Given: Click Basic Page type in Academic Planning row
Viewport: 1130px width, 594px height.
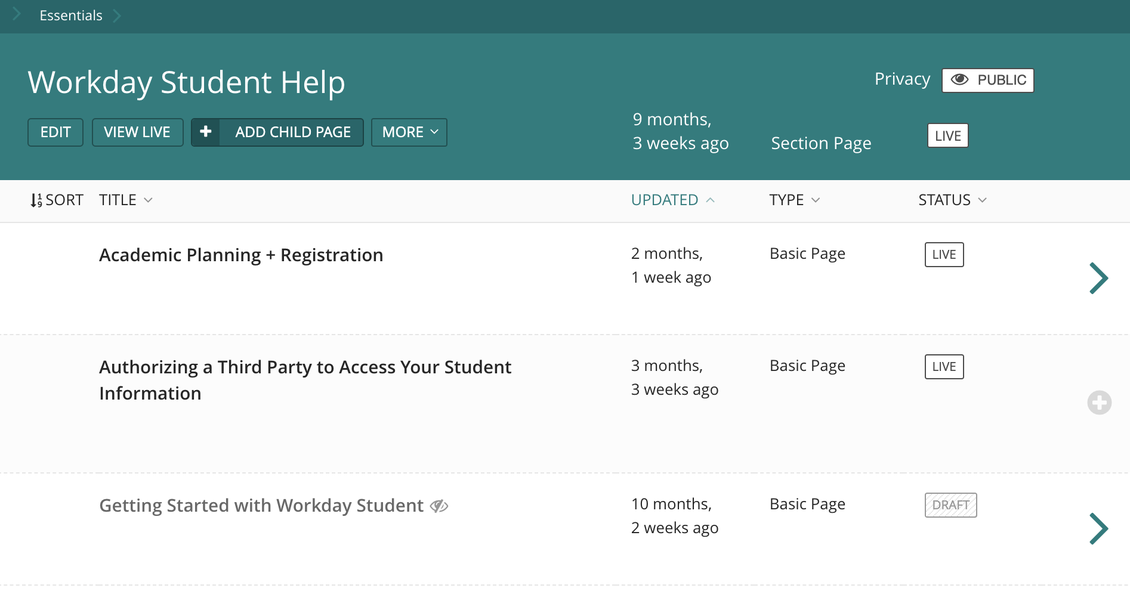Looking at the screenshot, I should point(807,254).
